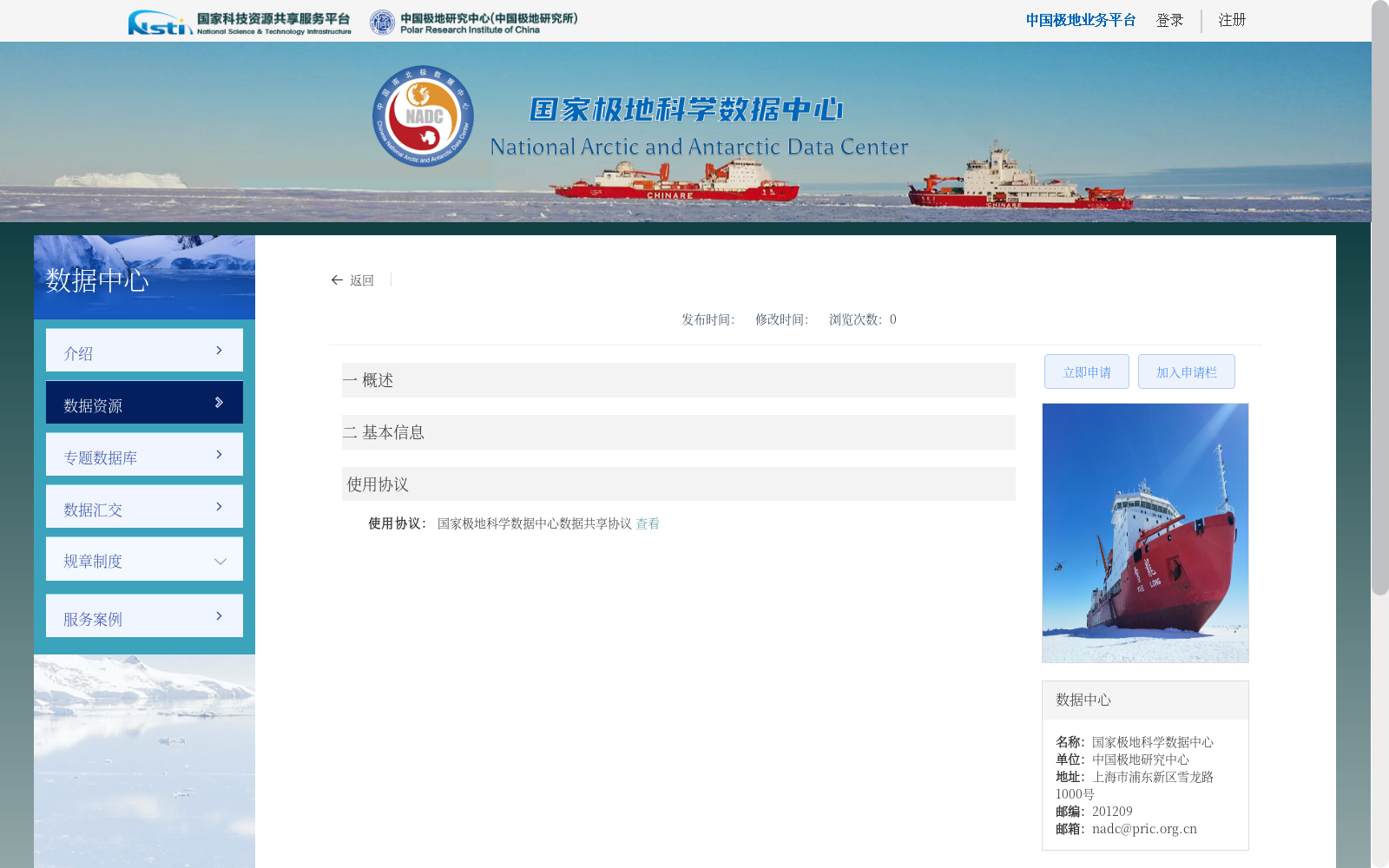The image size is (1389, 868).
Task: Click the nadc@pric.org.cn email text
Action: tap(1144, 829)
